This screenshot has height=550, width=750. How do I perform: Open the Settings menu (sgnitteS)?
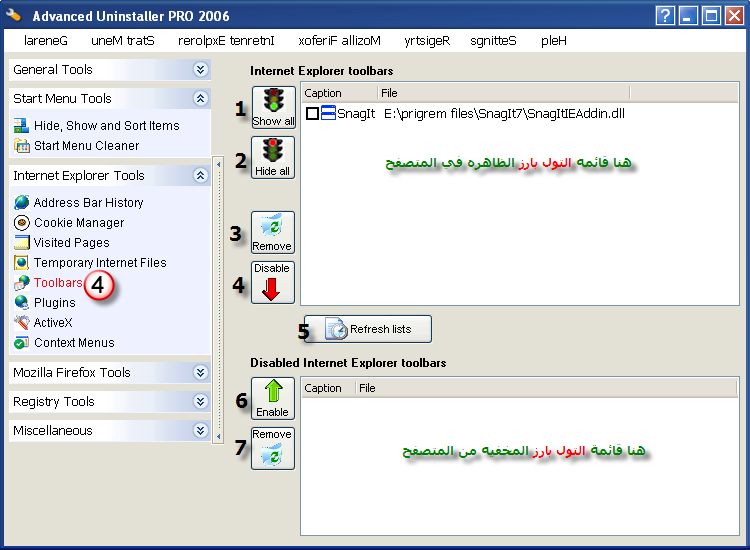click(x=493, y=41)
